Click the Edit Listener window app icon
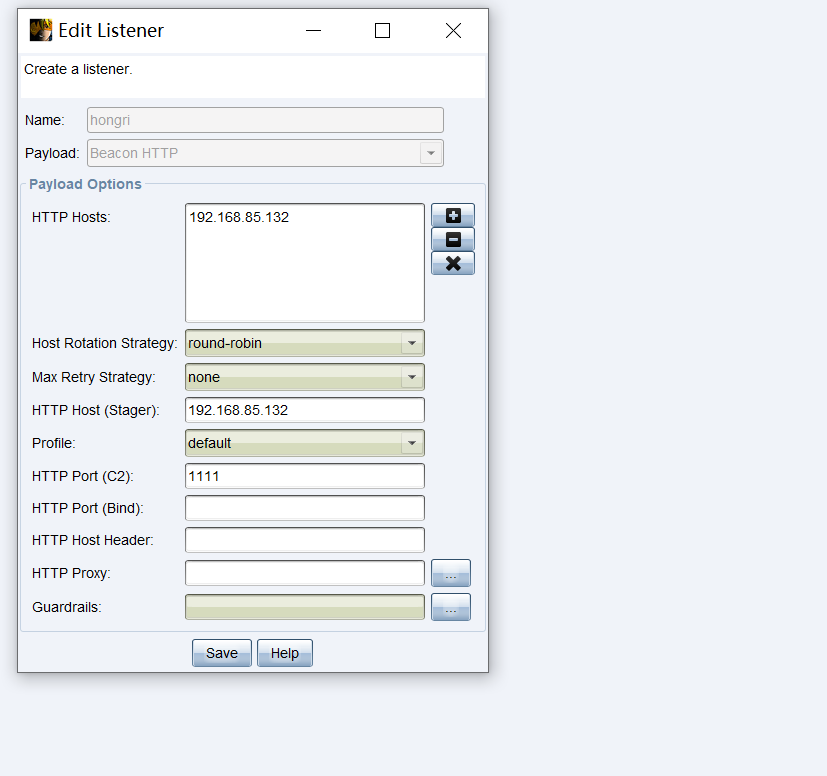827x776 pixels. [41, 30]
